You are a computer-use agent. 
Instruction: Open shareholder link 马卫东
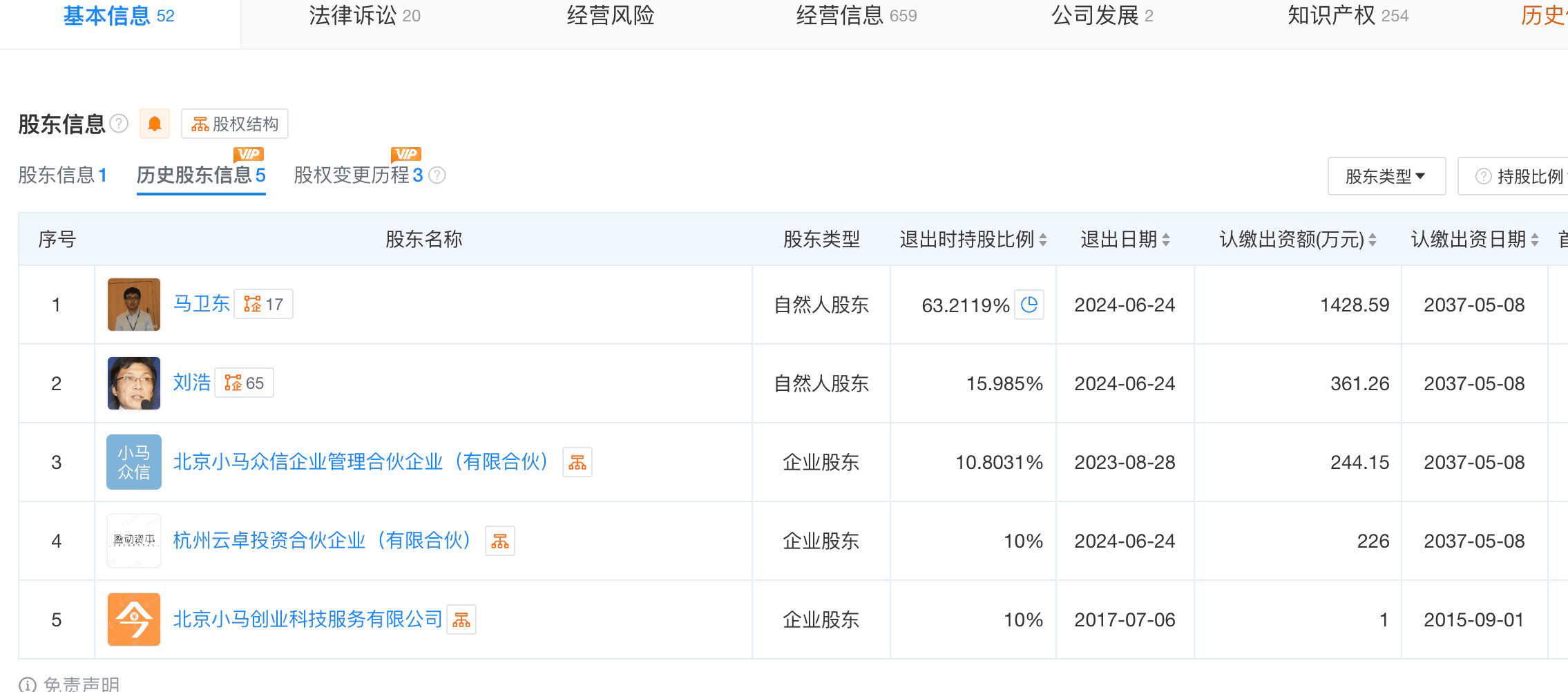point(201,304)
